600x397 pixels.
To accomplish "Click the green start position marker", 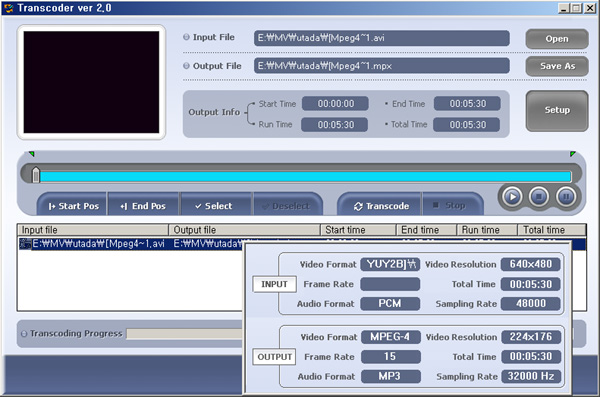I will pos(32,154).
